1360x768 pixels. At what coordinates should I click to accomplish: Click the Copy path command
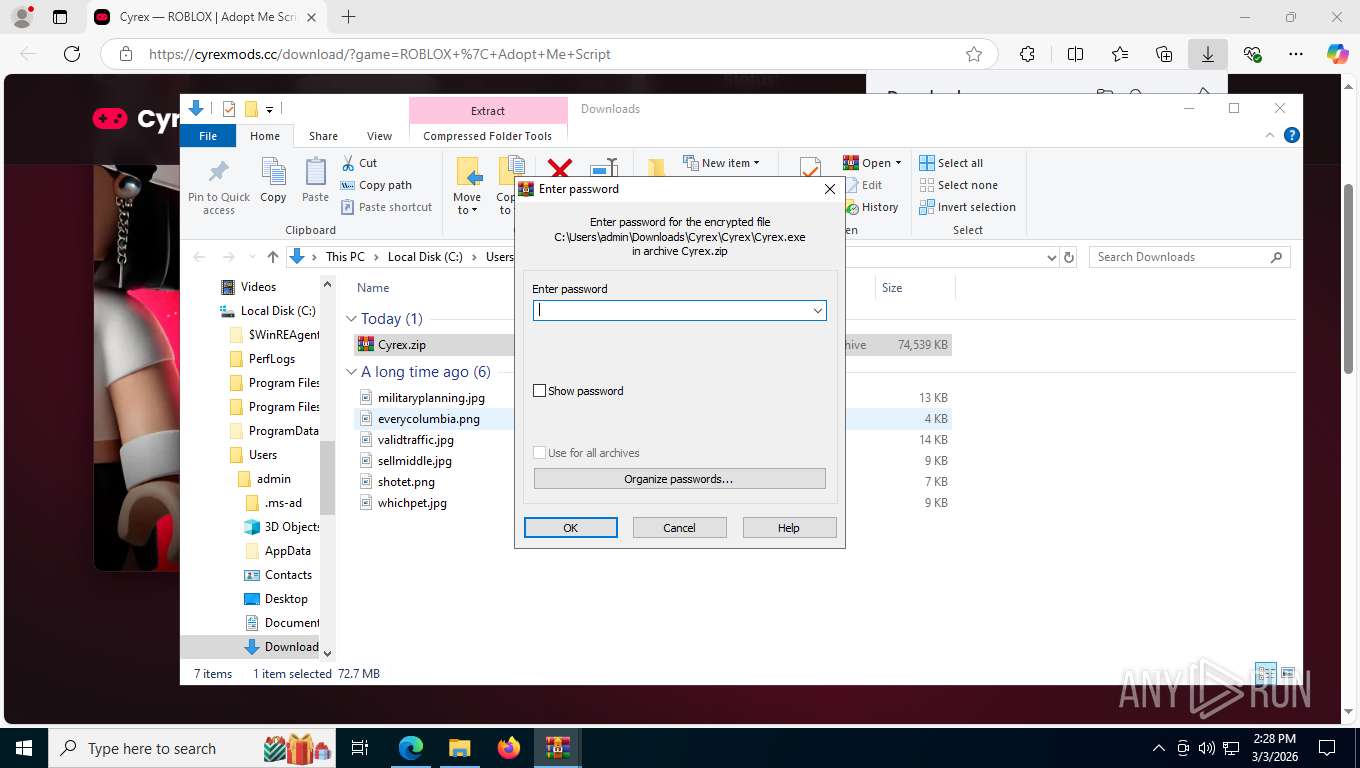click(x=376, y=185)
